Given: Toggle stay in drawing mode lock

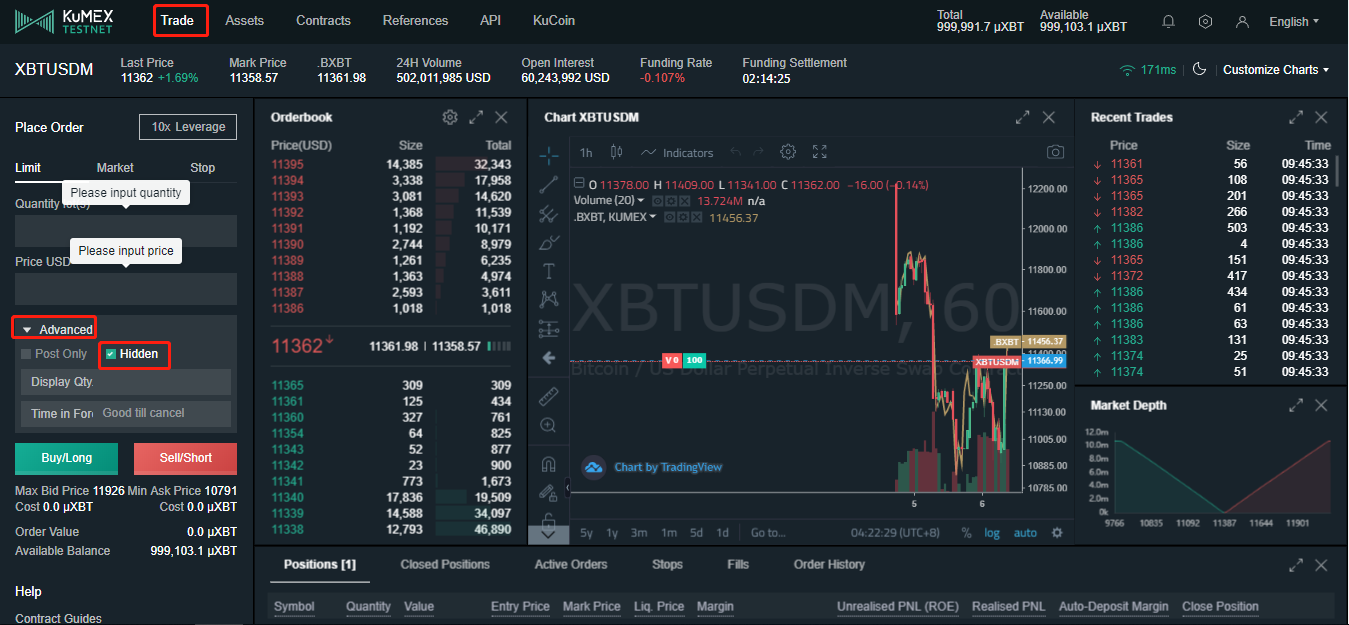Looking at the screenshot, I should click(548, 492).
